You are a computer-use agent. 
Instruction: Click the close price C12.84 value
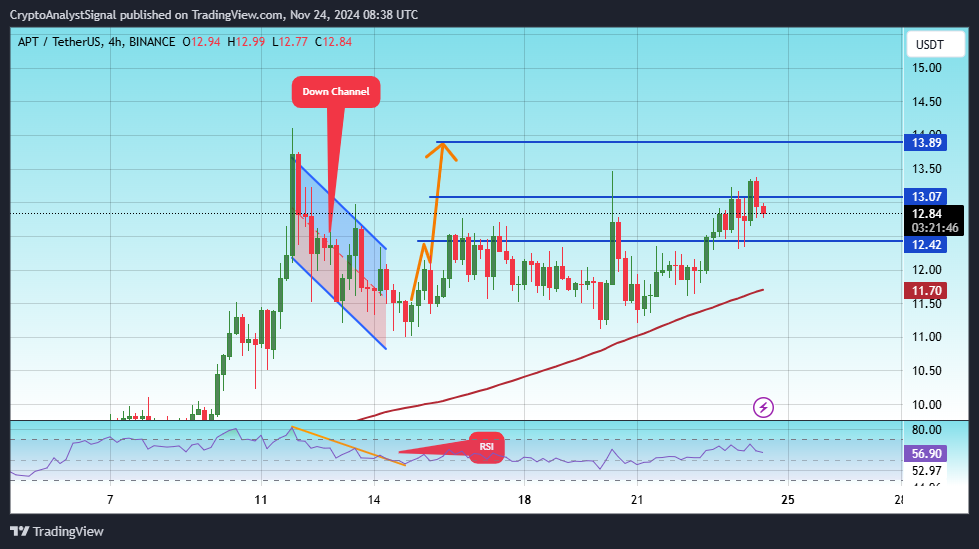333,42
